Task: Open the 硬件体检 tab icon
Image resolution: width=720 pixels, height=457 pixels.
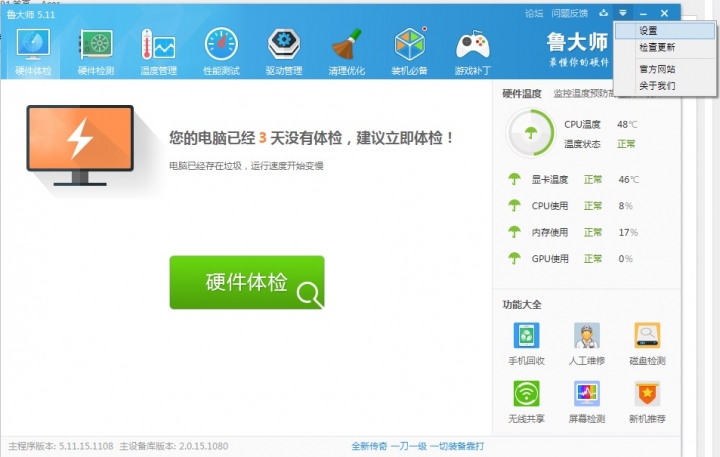Action: pyautogui.click(x=33, y=45)
